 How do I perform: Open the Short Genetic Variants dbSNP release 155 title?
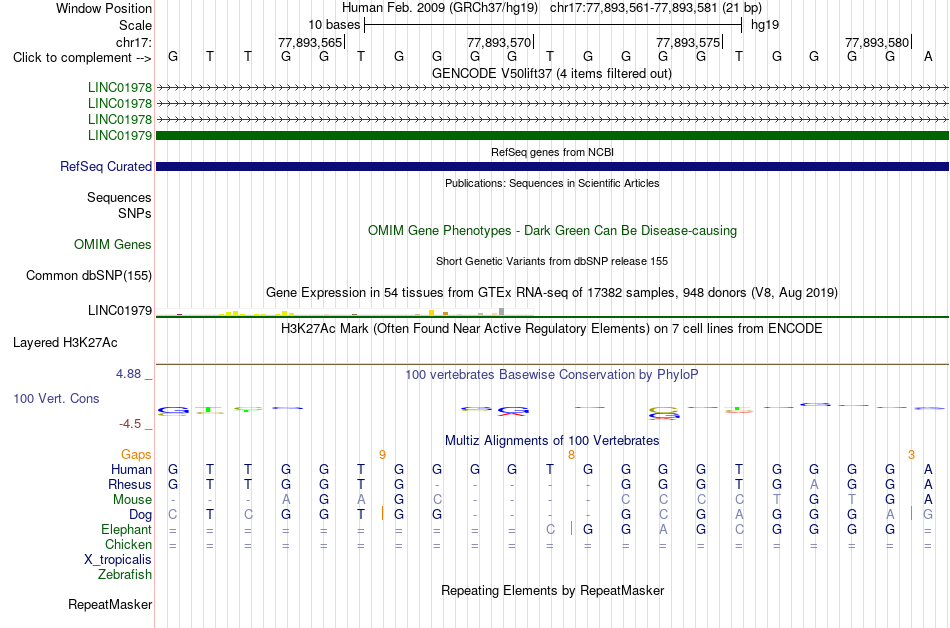[552, 262]
